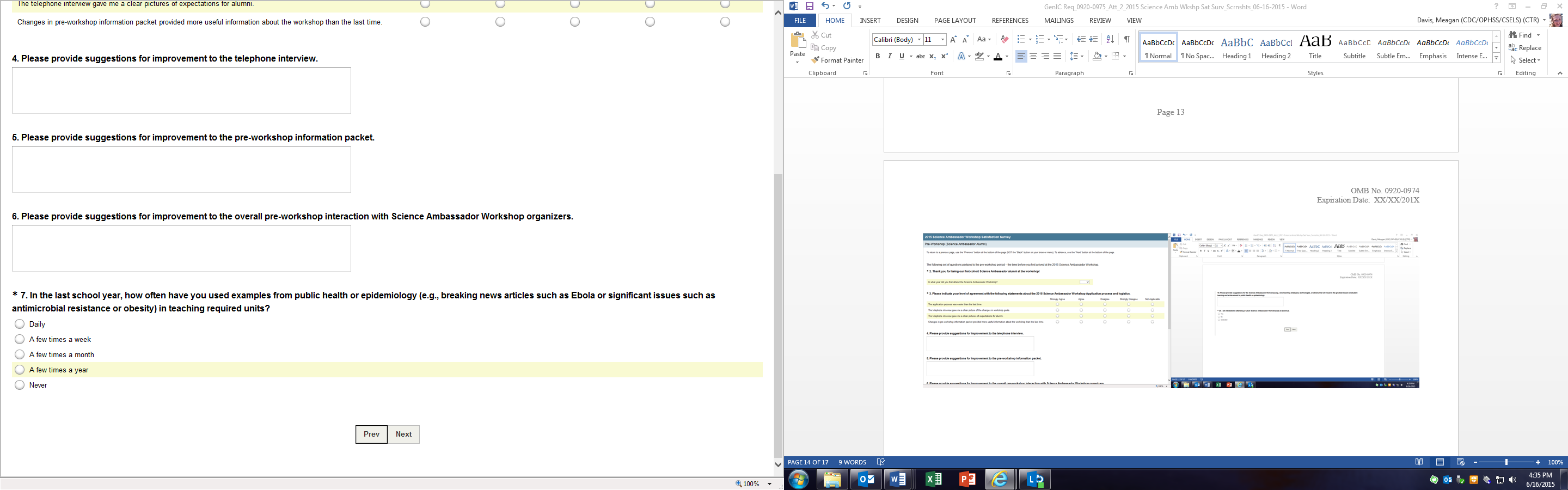Viewport: 1568px width, 490px height.
Task: Increase font size with Grow Font
Action: pyautogui.click(x=954, y=40)
